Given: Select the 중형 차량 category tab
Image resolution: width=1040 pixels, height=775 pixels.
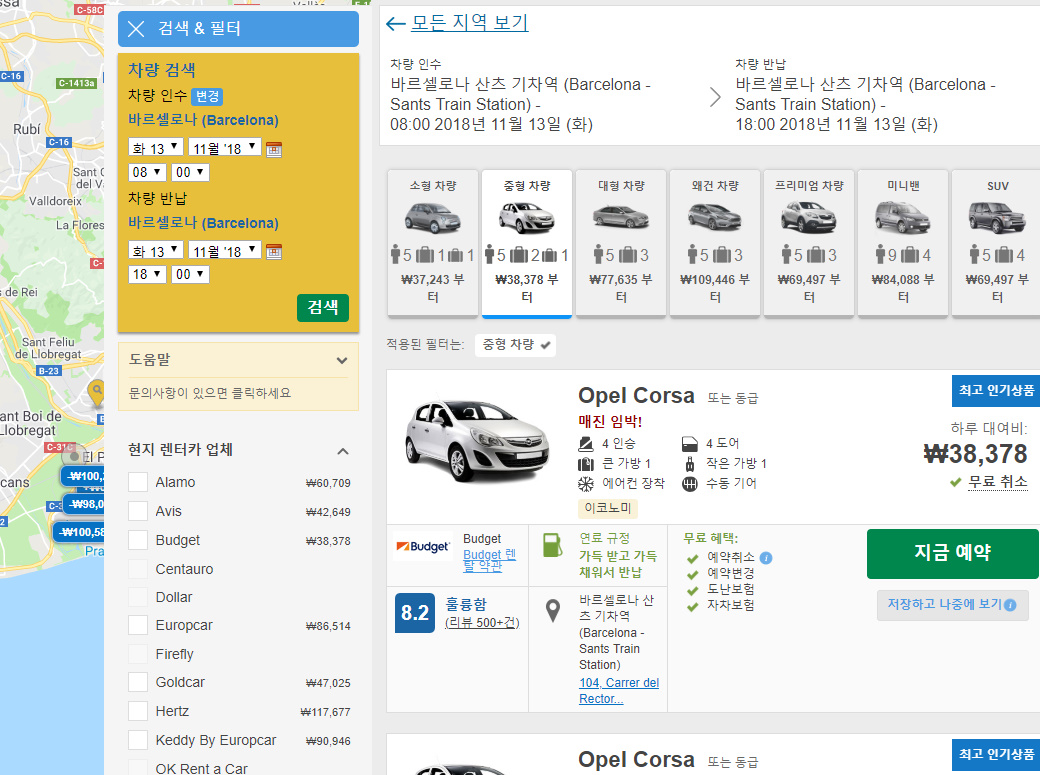Looking at the screenshot, I should [527, 243].
